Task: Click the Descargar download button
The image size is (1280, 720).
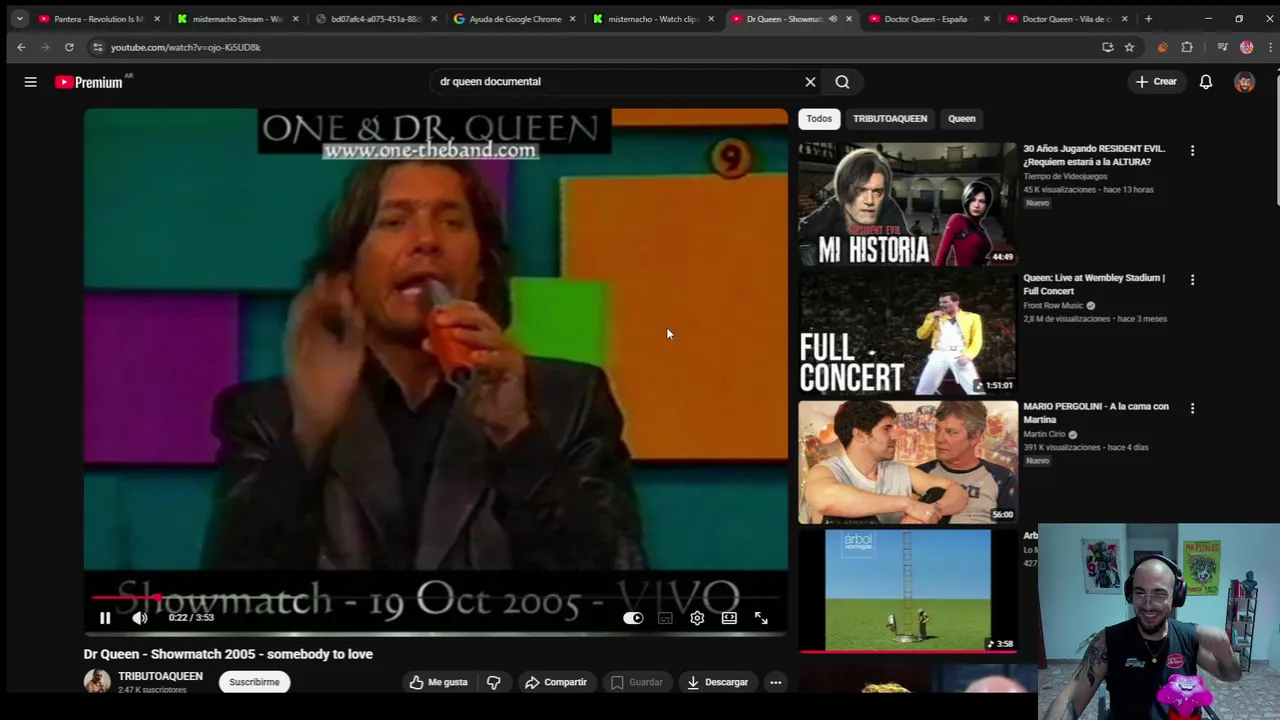Action: click(x=718, y=682)
